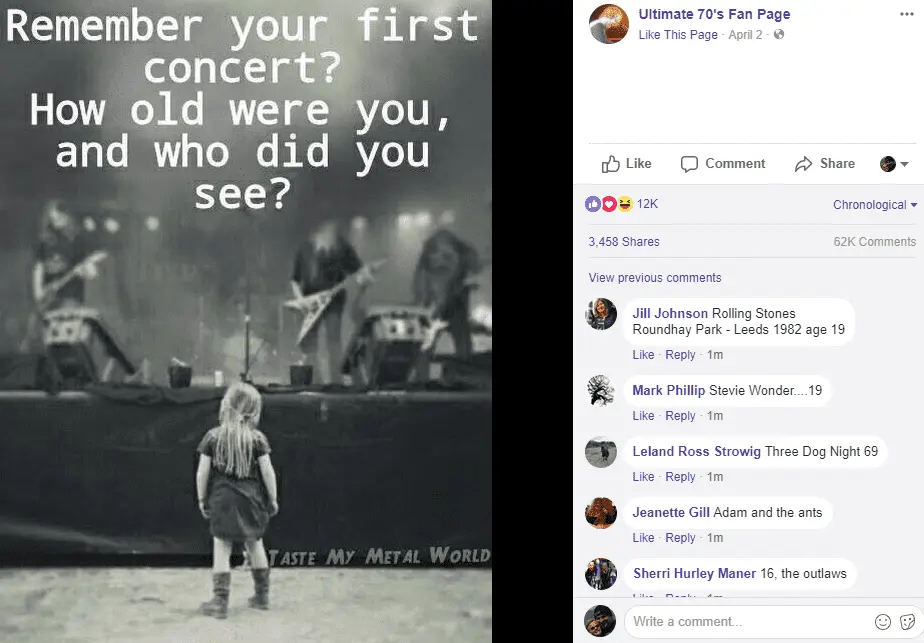Click the Like thumbs-up button on the post
This screenshot has width=924, height=643.
coord(626,164)
